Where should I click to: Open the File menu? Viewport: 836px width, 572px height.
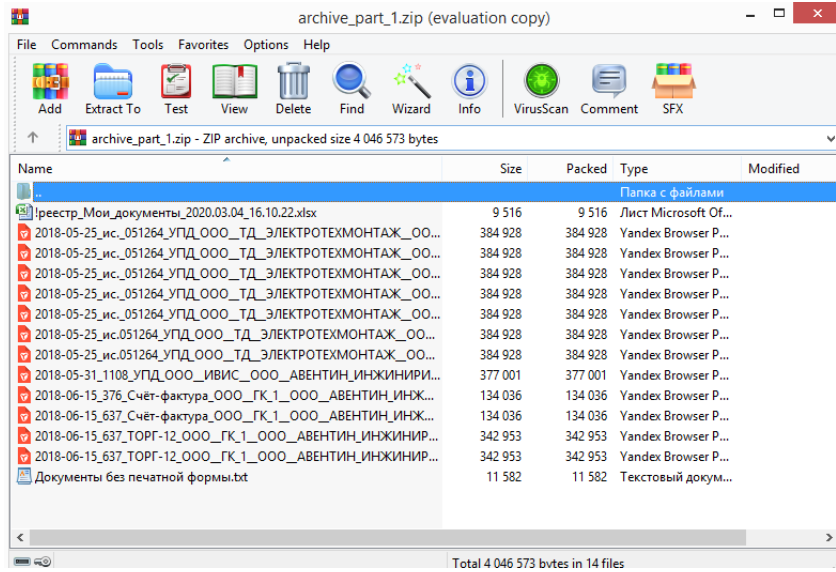point(27,45)
